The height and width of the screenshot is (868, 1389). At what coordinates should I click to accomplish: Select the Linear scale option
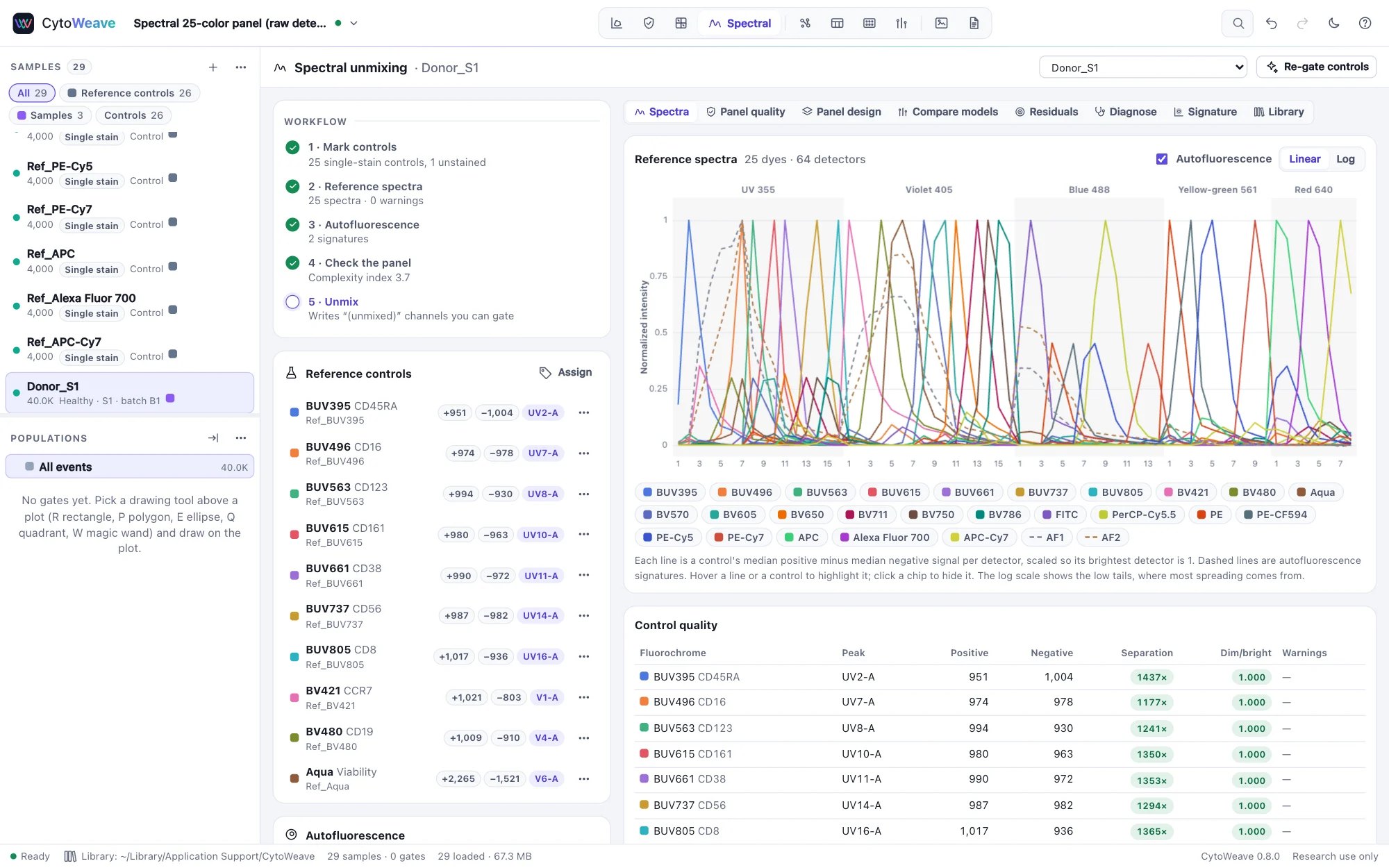click(x=1304, y=159)
